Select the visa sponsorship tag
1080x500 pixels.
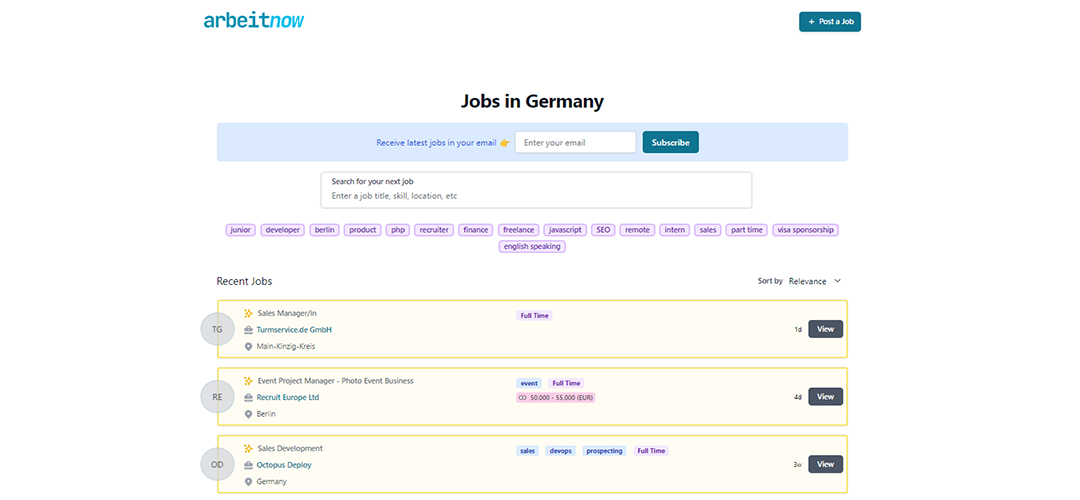(x=805, y=230)
